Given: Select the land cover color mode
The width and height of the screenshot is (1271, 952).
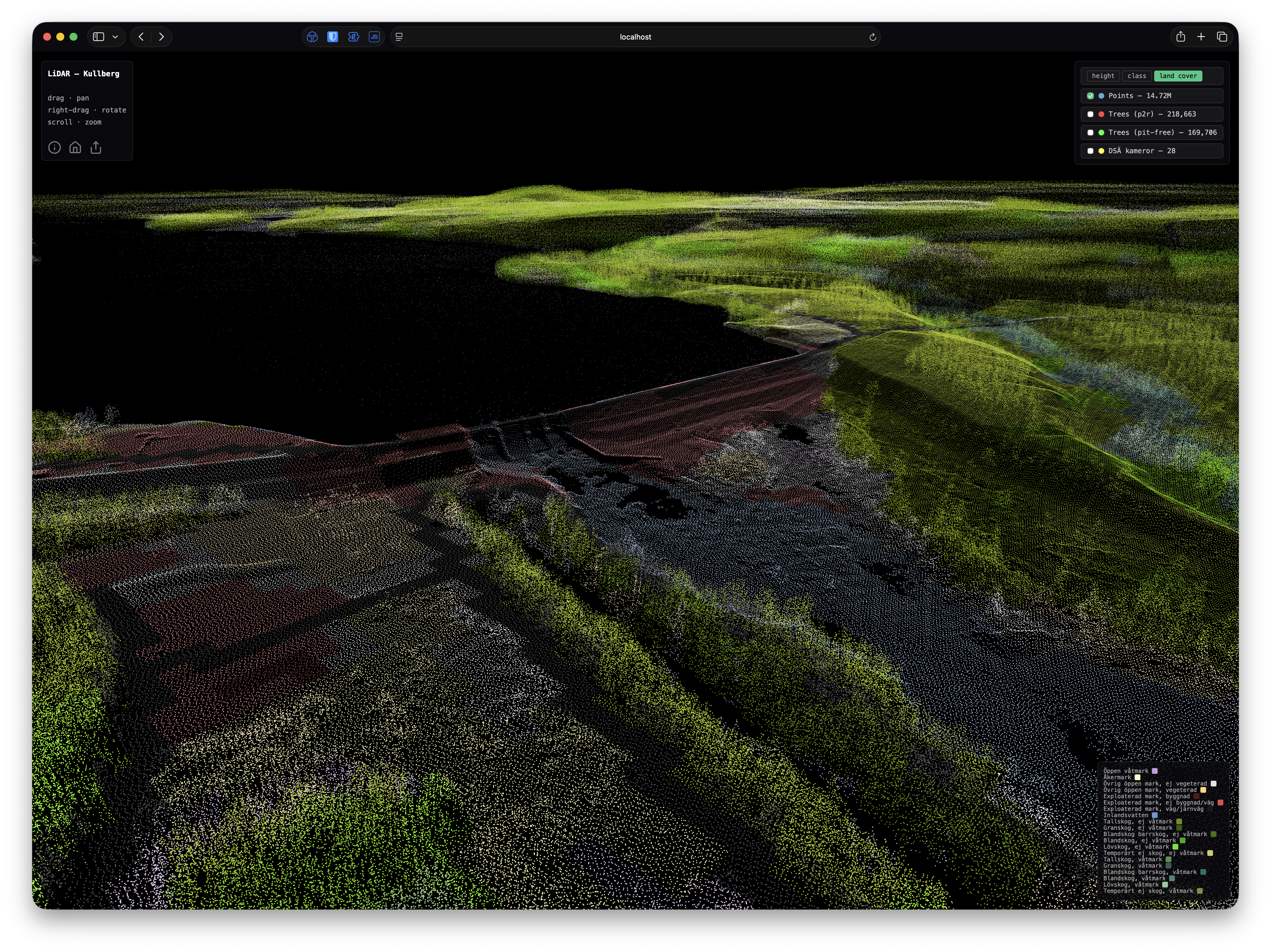Looking at the screenshot, I should point(1178,76).
